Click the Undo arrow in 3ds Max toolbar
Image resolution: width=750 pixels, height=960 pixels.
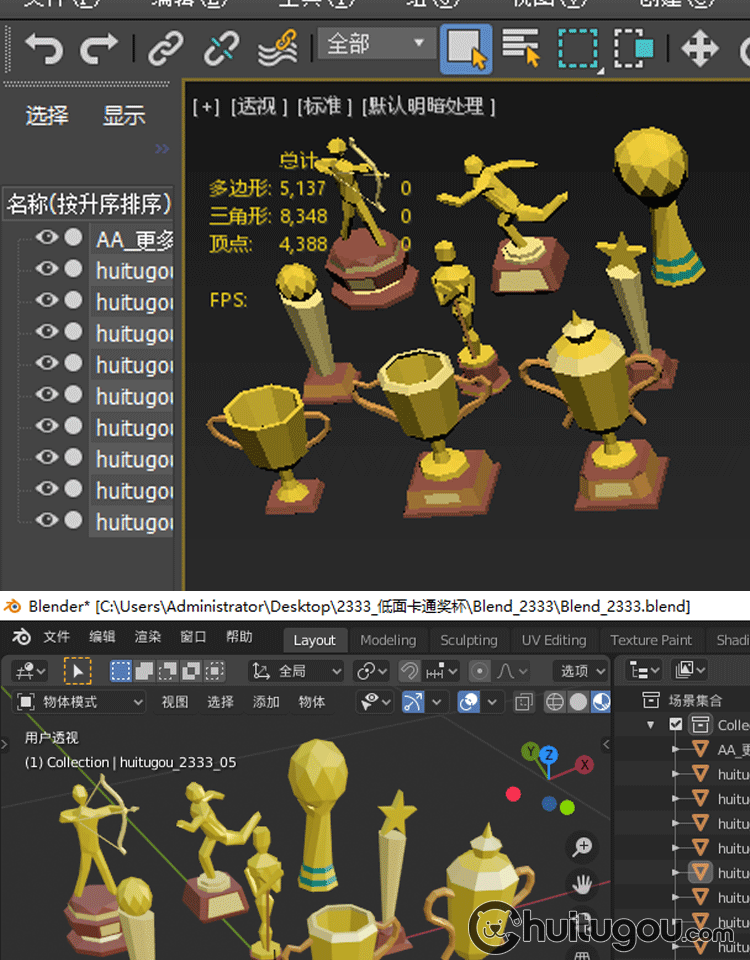point(43,48)
